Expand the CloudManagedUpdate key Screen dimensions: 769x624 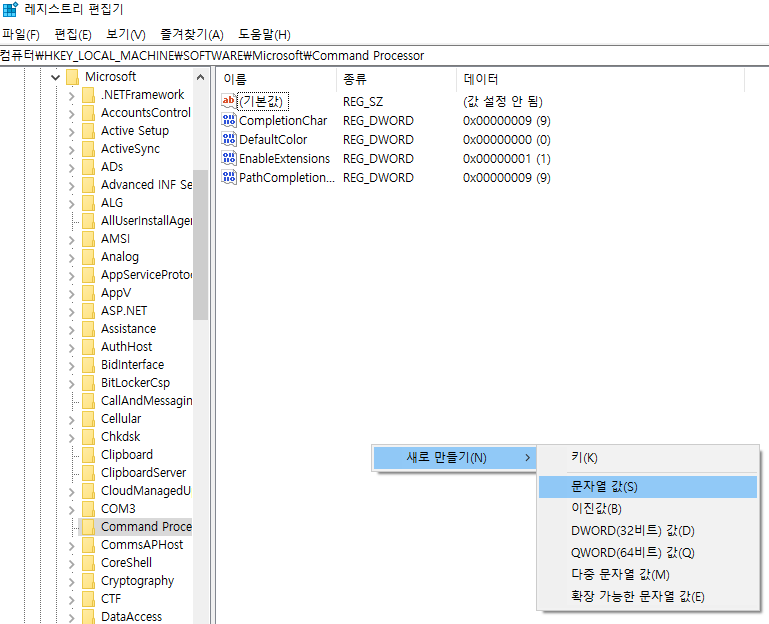click(72, 492)
